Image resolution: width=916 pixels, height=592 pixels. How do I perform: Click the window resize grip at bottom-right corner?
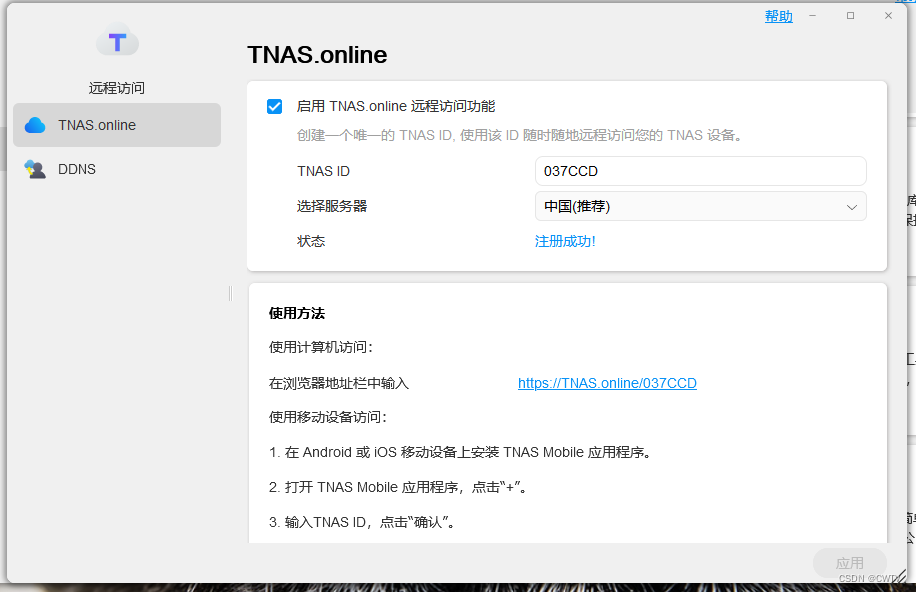click(900, 576)
